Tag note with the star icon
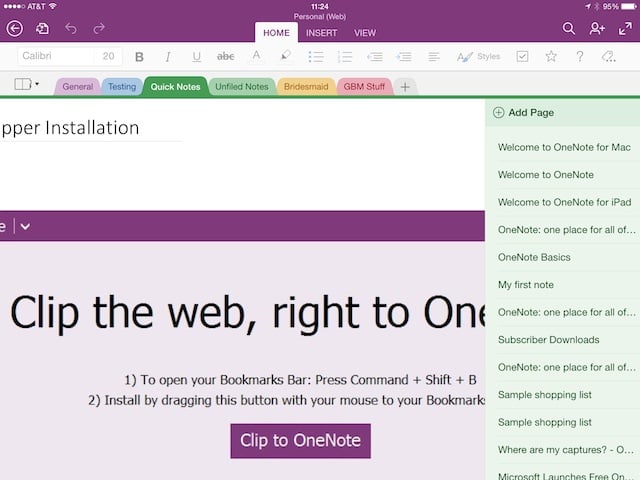This screenshot has height=480, width=640. (551, 56)
